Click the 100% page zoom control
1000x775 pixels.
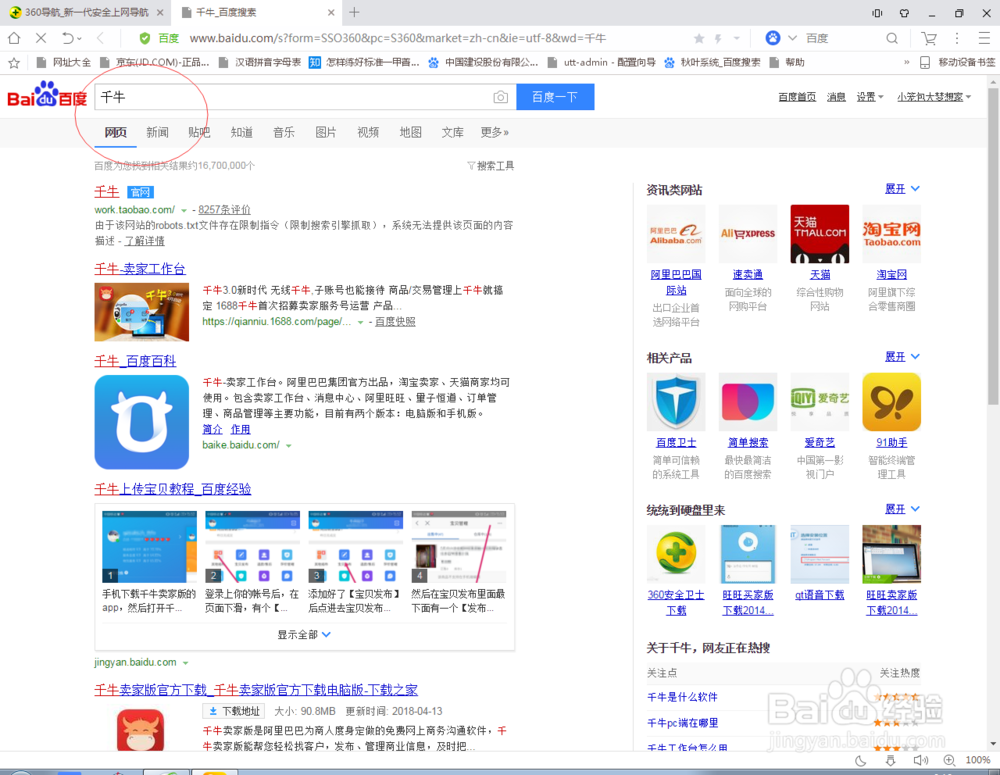point(975,761)
